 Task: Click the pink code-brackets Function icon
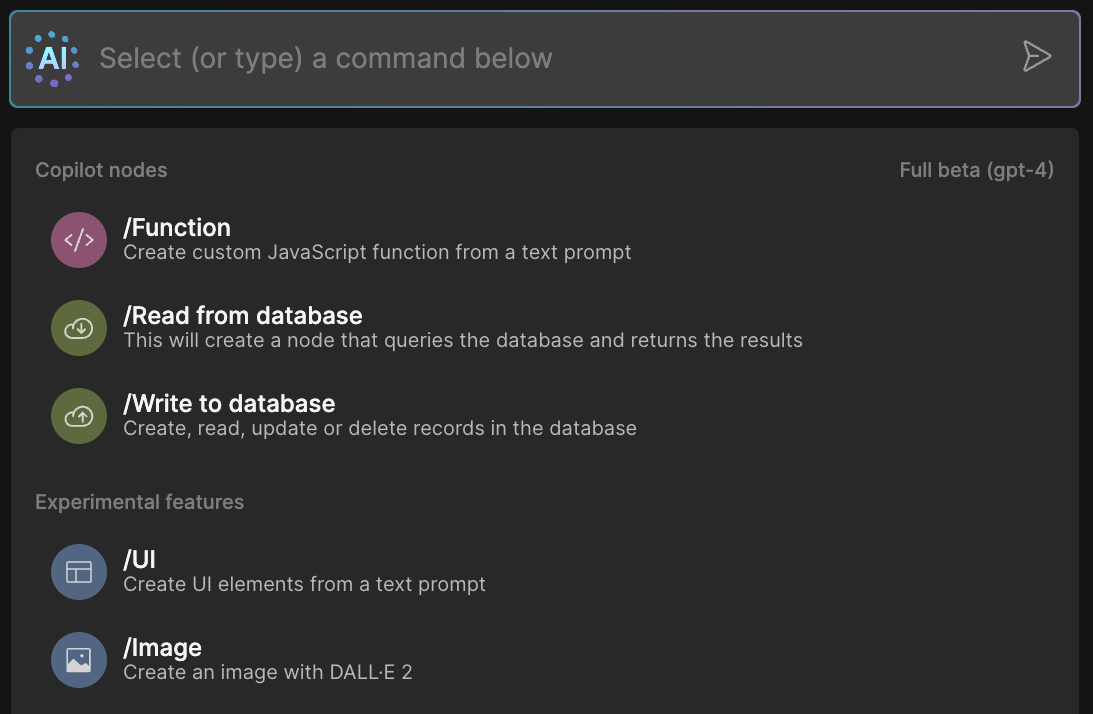79,240
